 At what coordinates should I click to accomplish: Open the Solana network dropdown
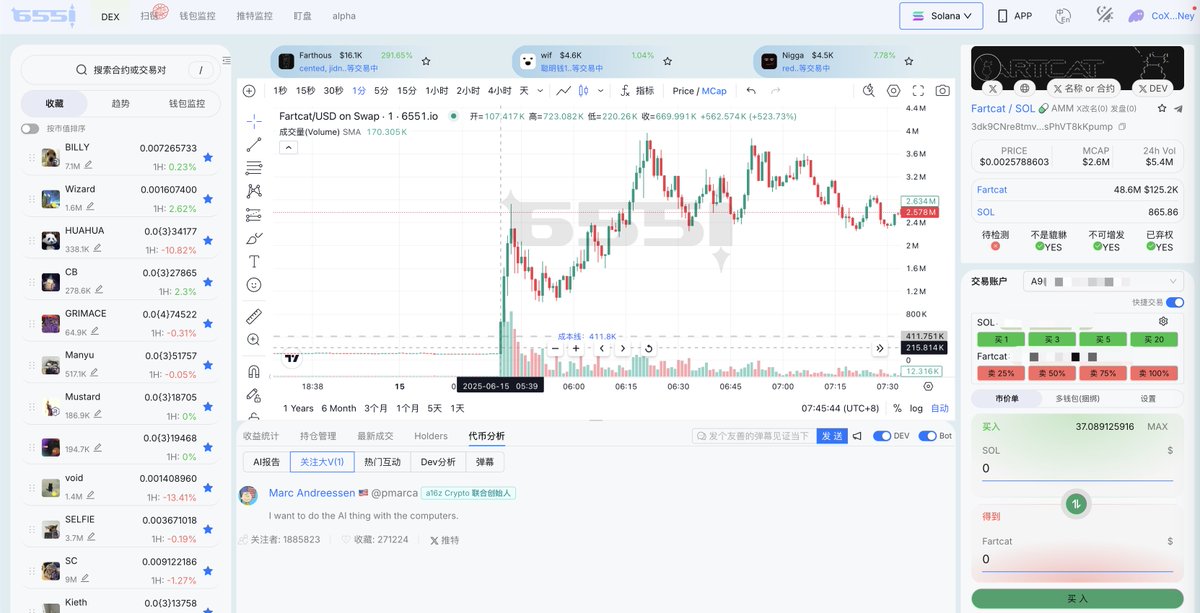point(941,16)
